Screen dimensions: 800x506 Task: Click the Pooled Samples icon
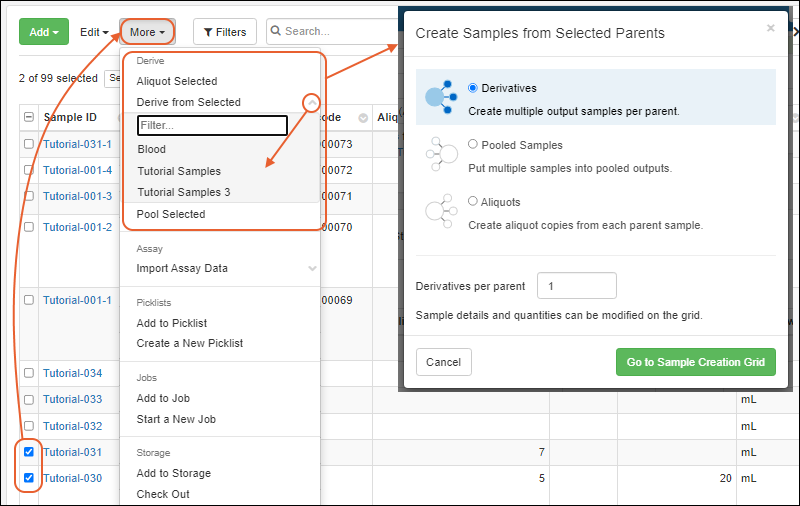click(x=440, y=154)
